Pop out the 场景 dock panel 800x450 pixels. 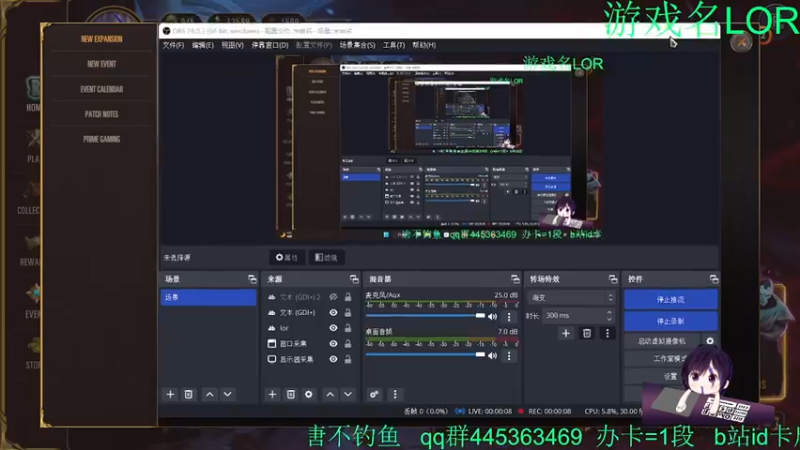(x=252, y=279)
